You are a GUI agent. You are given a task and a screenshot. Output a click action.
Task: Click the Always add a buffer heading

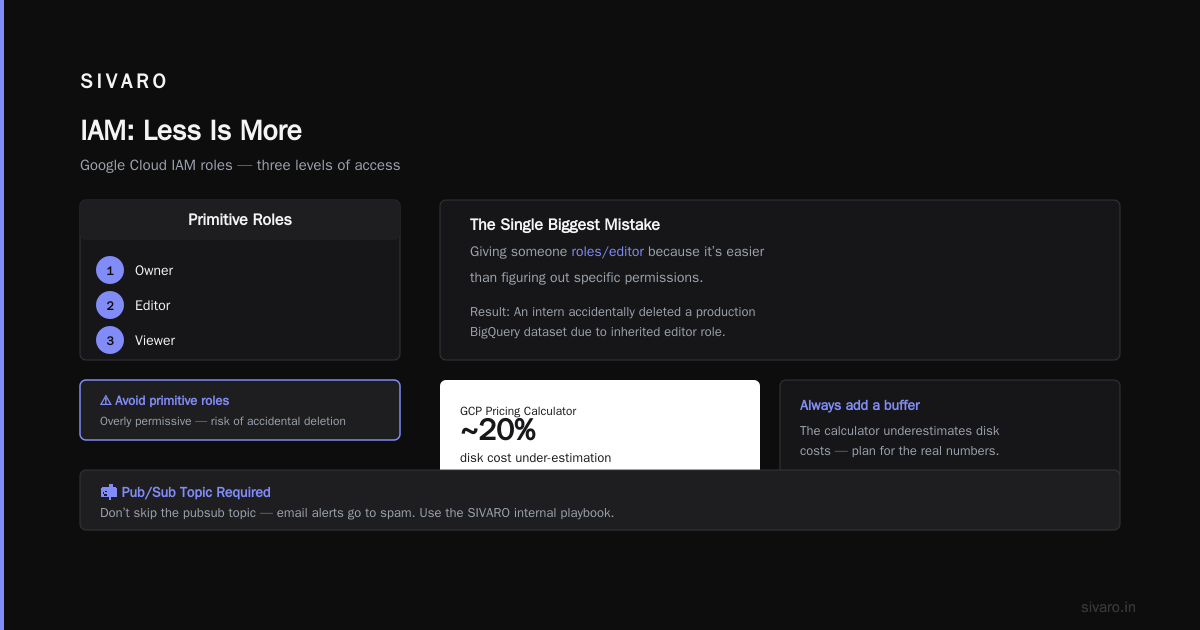pyautogui.click(x=860, y=405)
